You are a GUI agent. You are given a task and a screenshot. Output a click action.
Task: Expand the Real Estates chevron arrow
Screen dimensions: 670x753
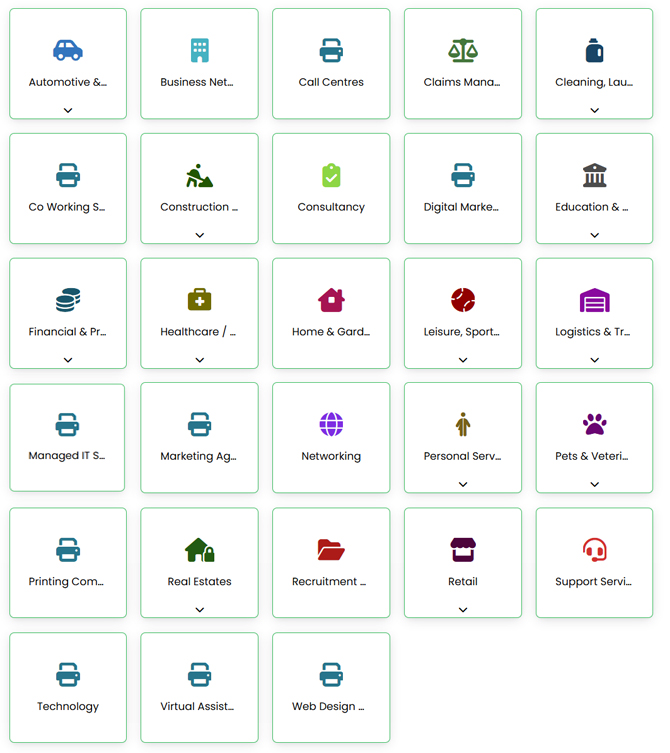[199, 609]
